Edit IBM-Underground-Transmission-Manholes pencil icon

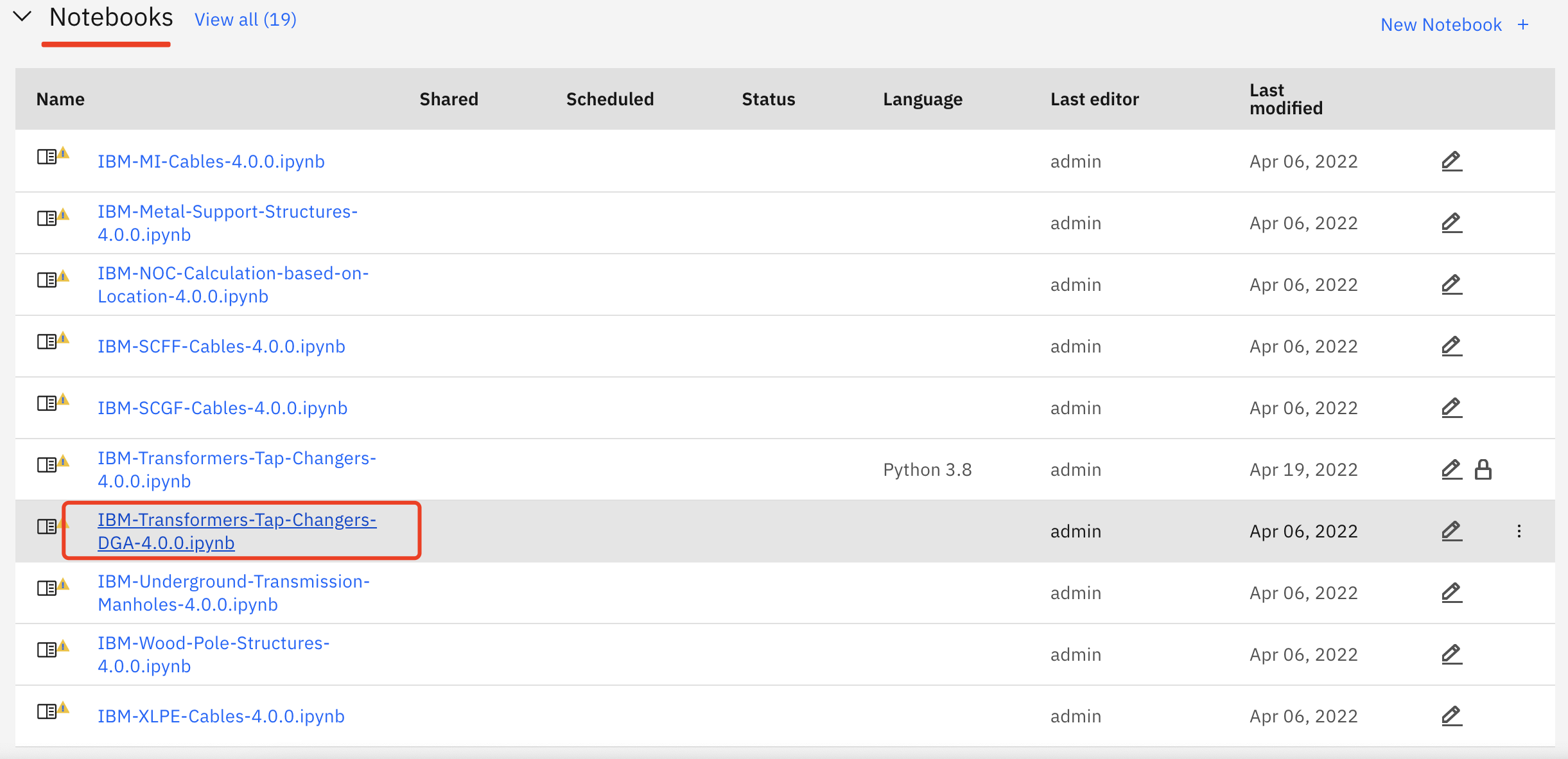pyautogui.click(x=1451, y=593)
